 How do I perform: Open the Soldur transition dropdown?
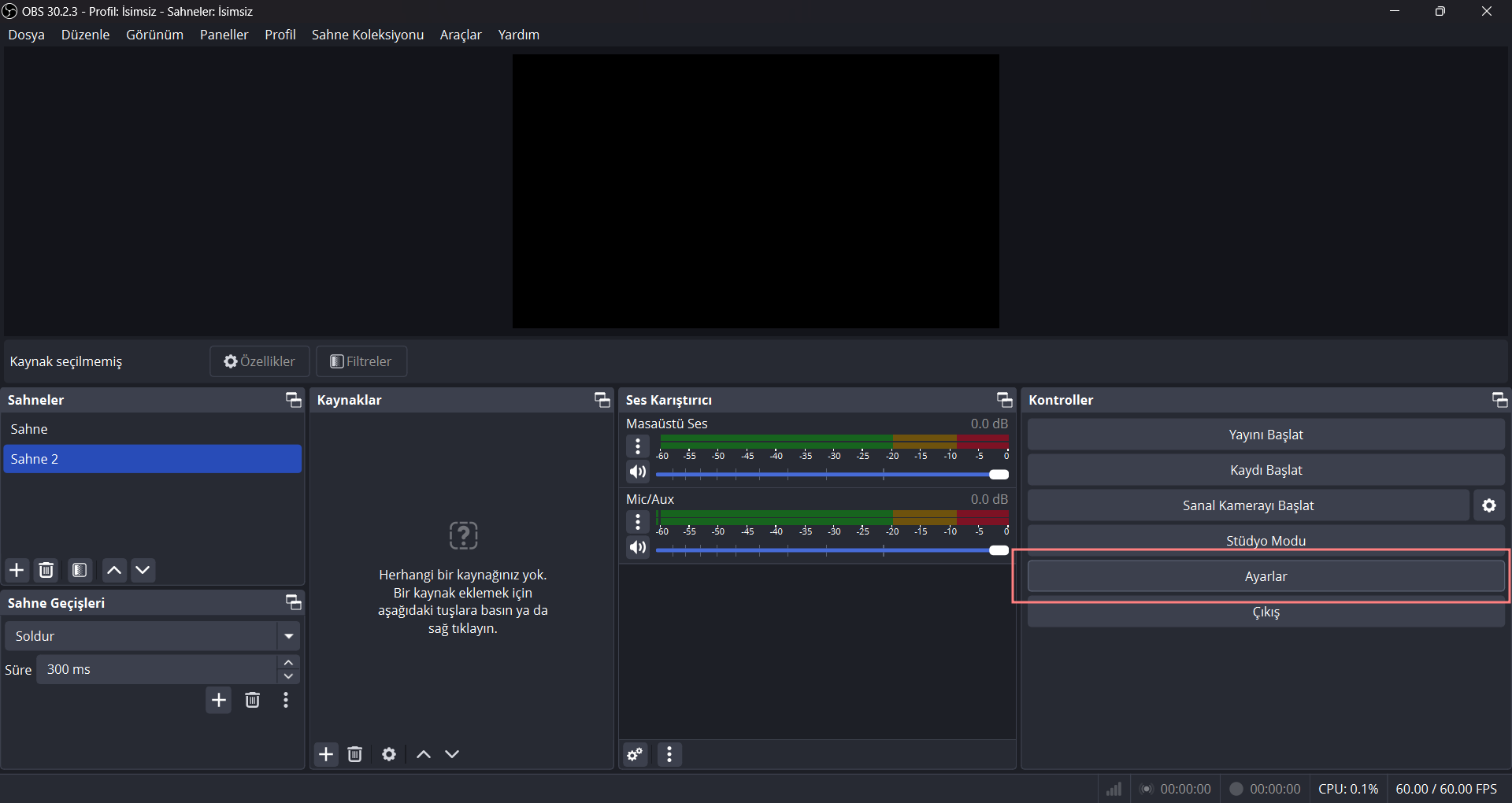(289, 636)
